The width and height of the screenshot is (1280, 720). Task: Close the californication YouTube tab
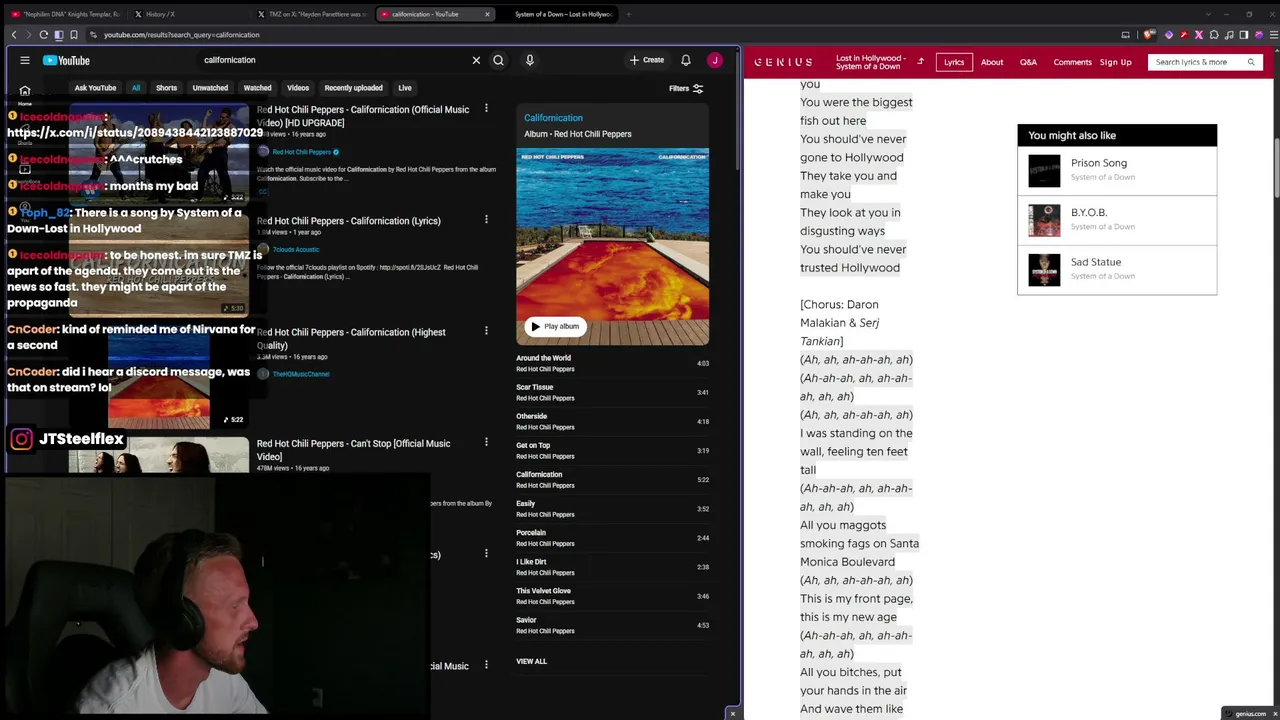[x=487, y=14]
